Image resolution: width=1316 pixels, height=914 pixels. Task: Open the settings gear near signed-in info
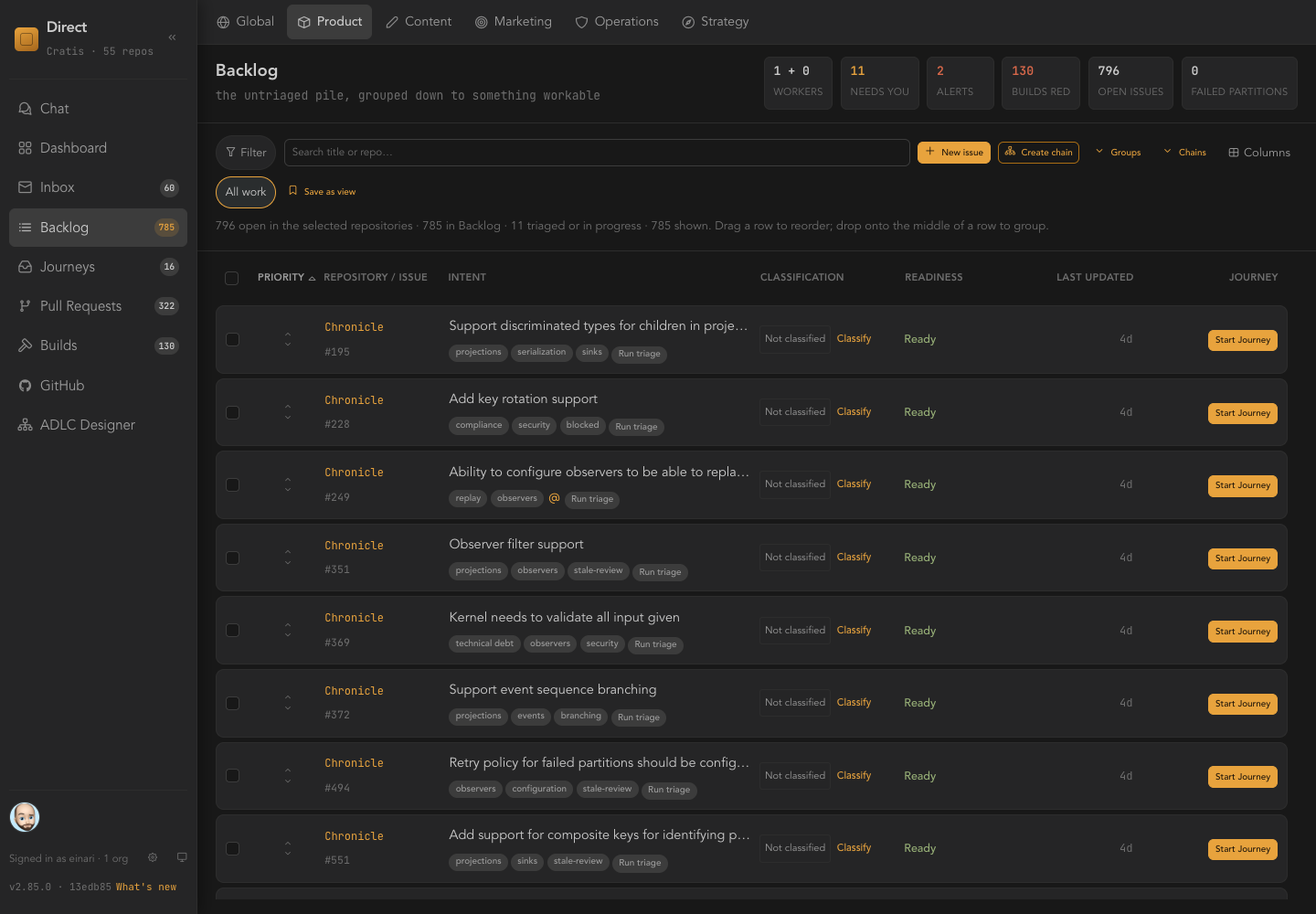(153, 857)
